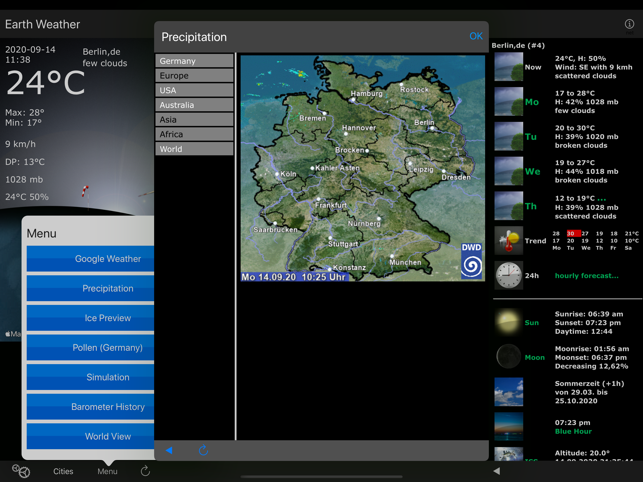The image size is (643, 482).
Task: Open Pollen (Germany) from the Menu
Action: [x=91, y=347]
